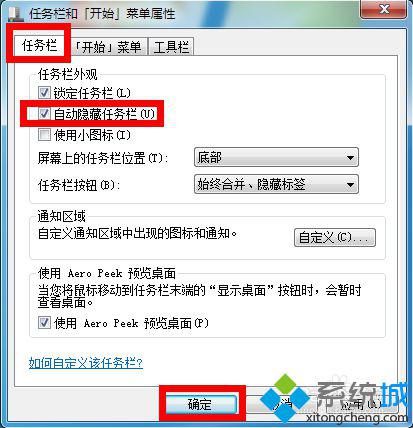Click the window icon in title bar
Viewport: 413px width, 428px height.
[15, 14]
